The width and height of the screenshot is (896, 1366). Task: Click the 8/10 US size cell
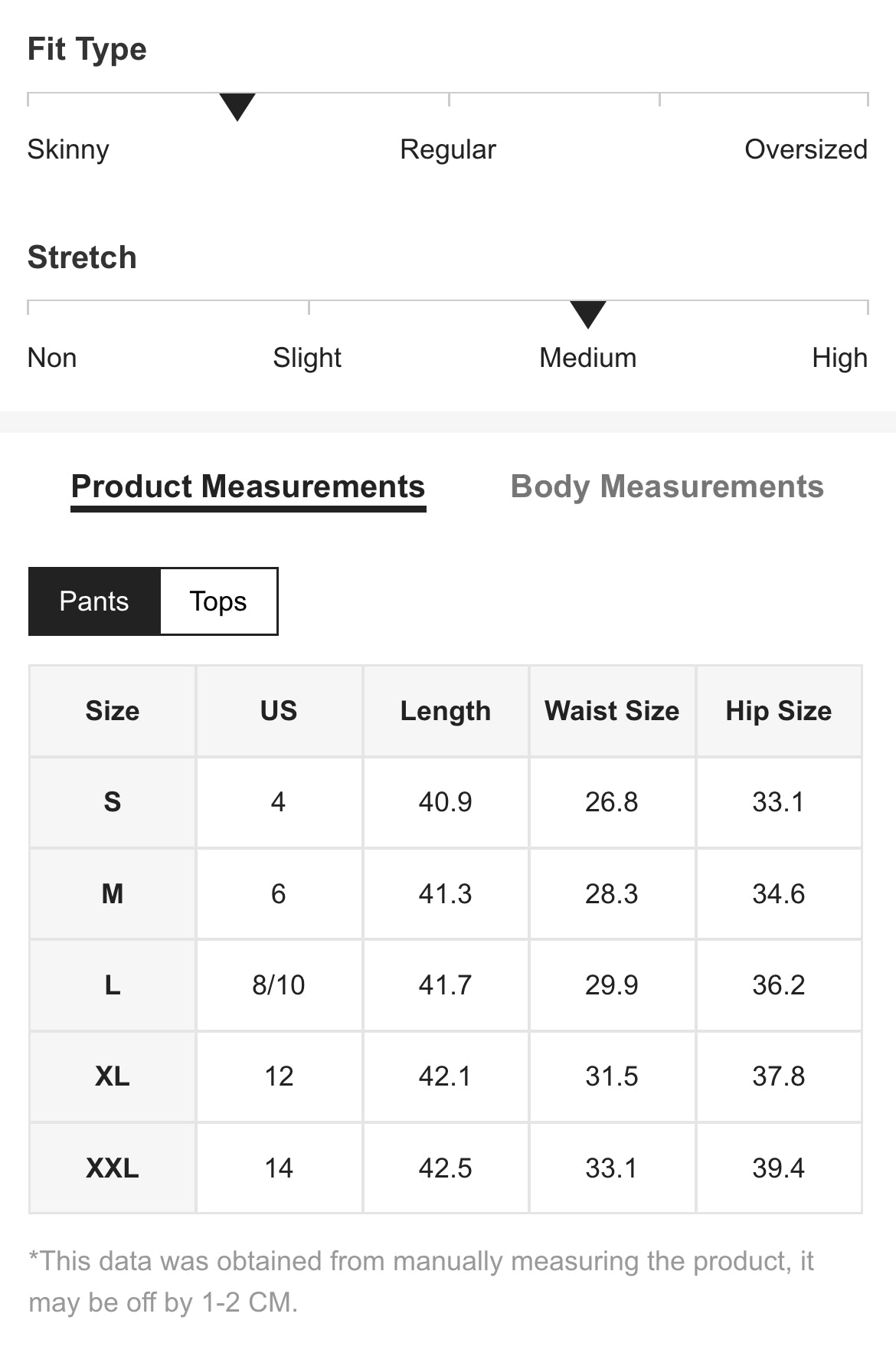(x=279, y=985)
